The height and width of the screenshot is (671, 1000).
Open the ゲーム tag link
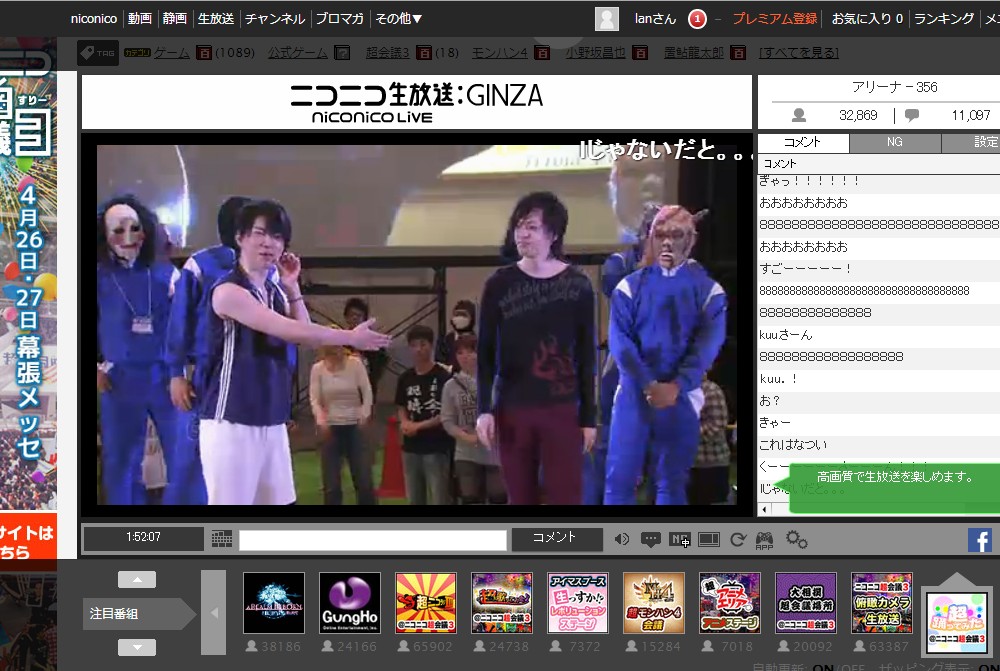point(172,53)
